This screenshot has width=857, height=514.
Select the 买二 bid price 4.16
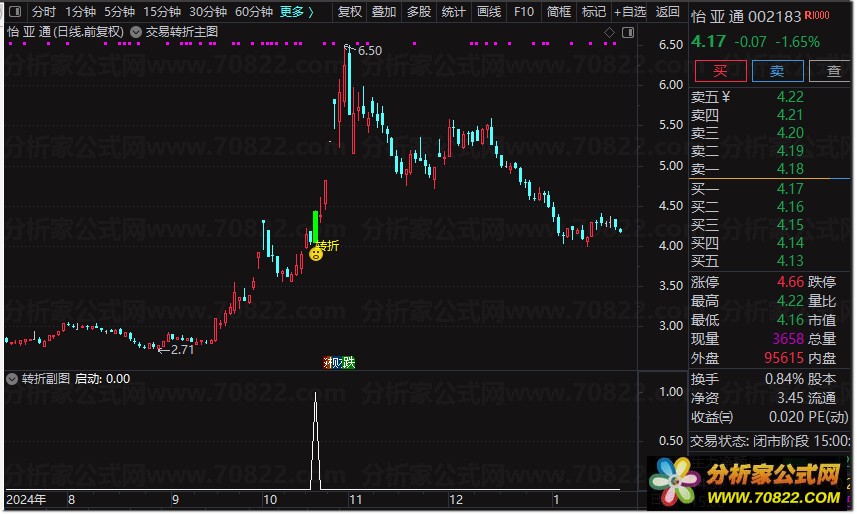point(790,207)
